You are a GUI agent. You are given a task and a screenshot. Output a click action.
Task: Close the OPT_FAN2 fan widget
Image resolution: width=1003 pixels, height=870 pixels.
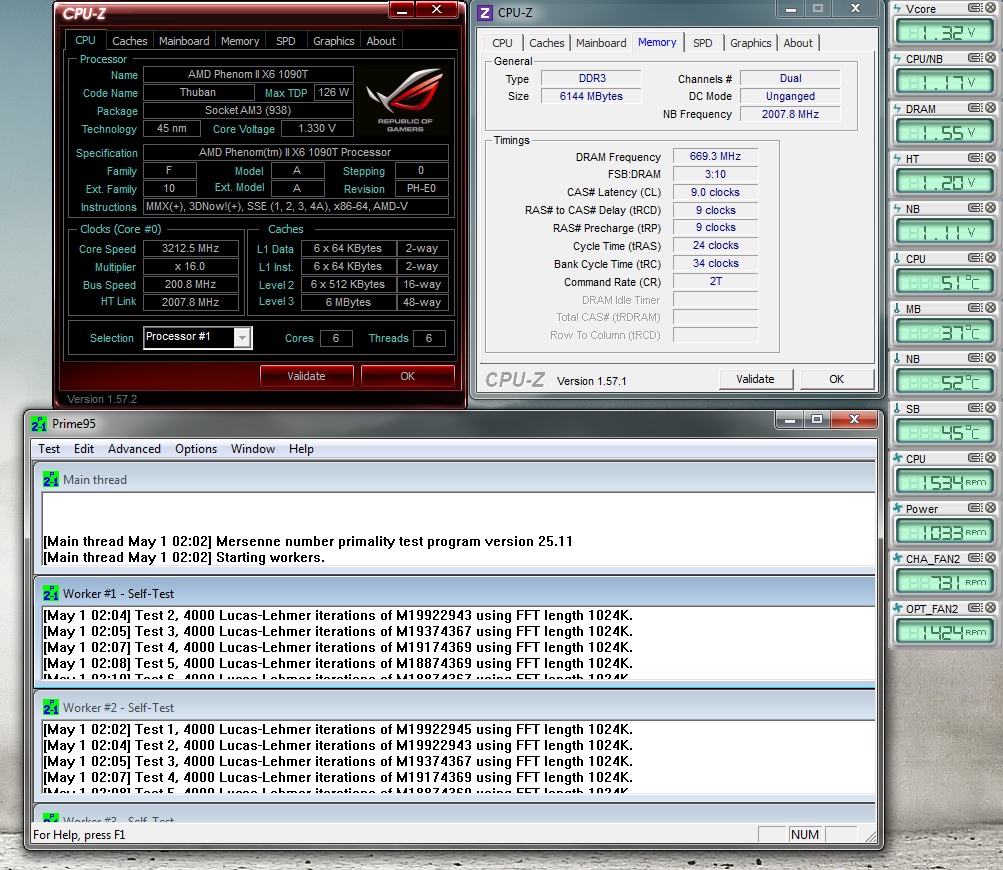tap(990, 608)
